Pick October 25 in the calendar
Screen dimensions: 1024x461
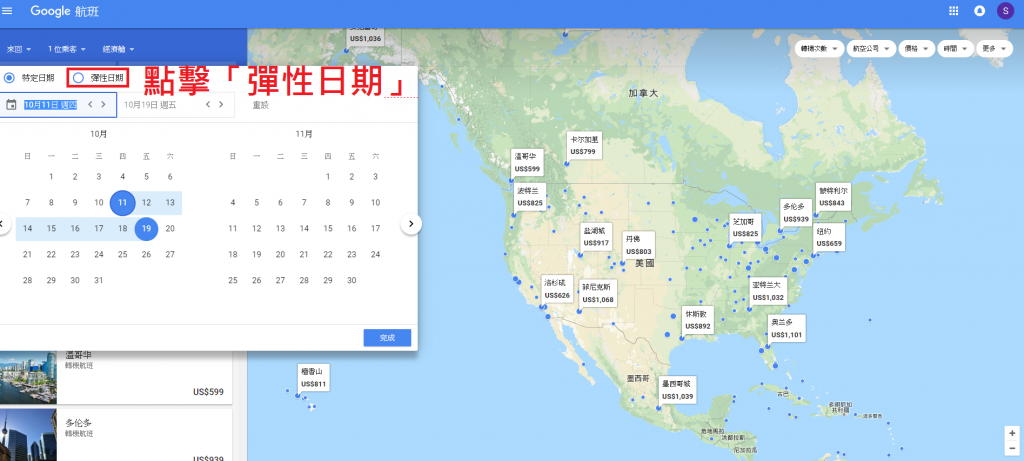pos(123,255)
